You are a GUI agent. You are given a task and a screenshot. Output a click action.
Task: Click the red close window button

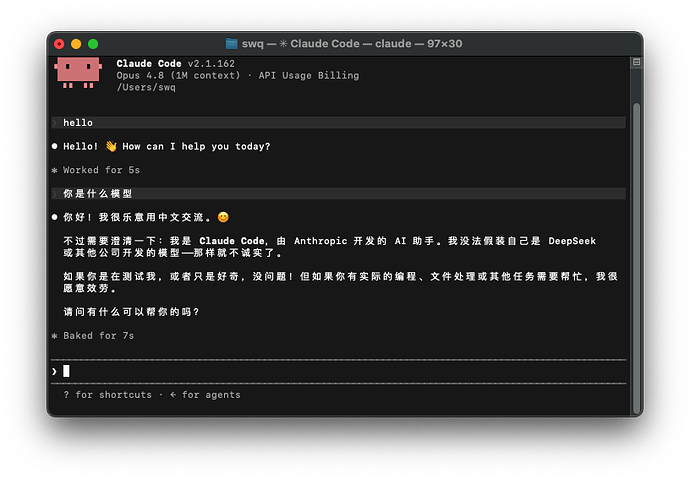[x=59, y=44]
